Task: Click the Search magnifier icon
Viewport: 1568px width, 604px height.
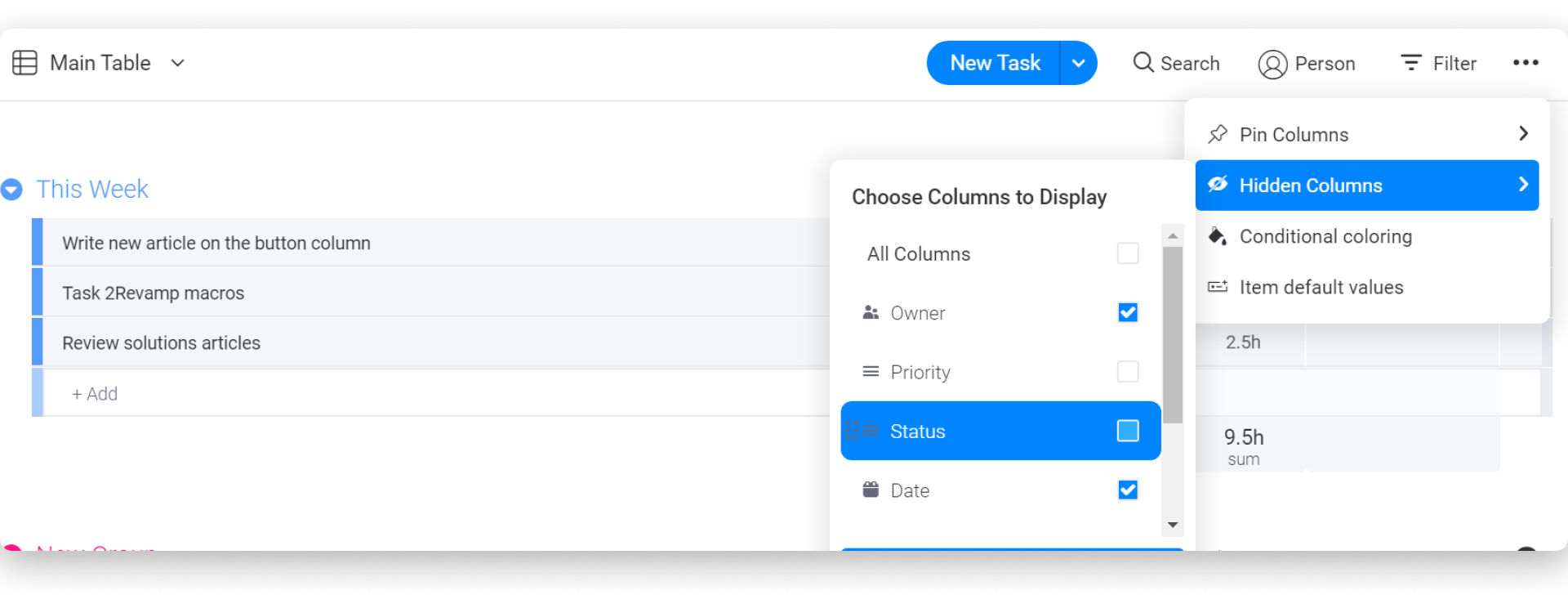Action: [1143, 62]
